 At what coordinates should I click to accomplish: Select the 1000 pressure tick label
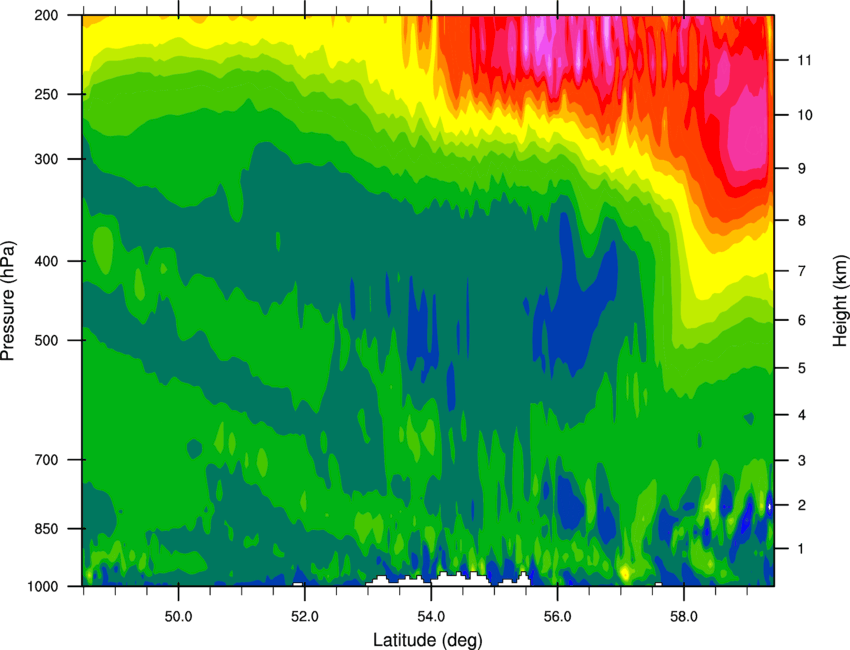pyautogui.click(x=43, y=586)
